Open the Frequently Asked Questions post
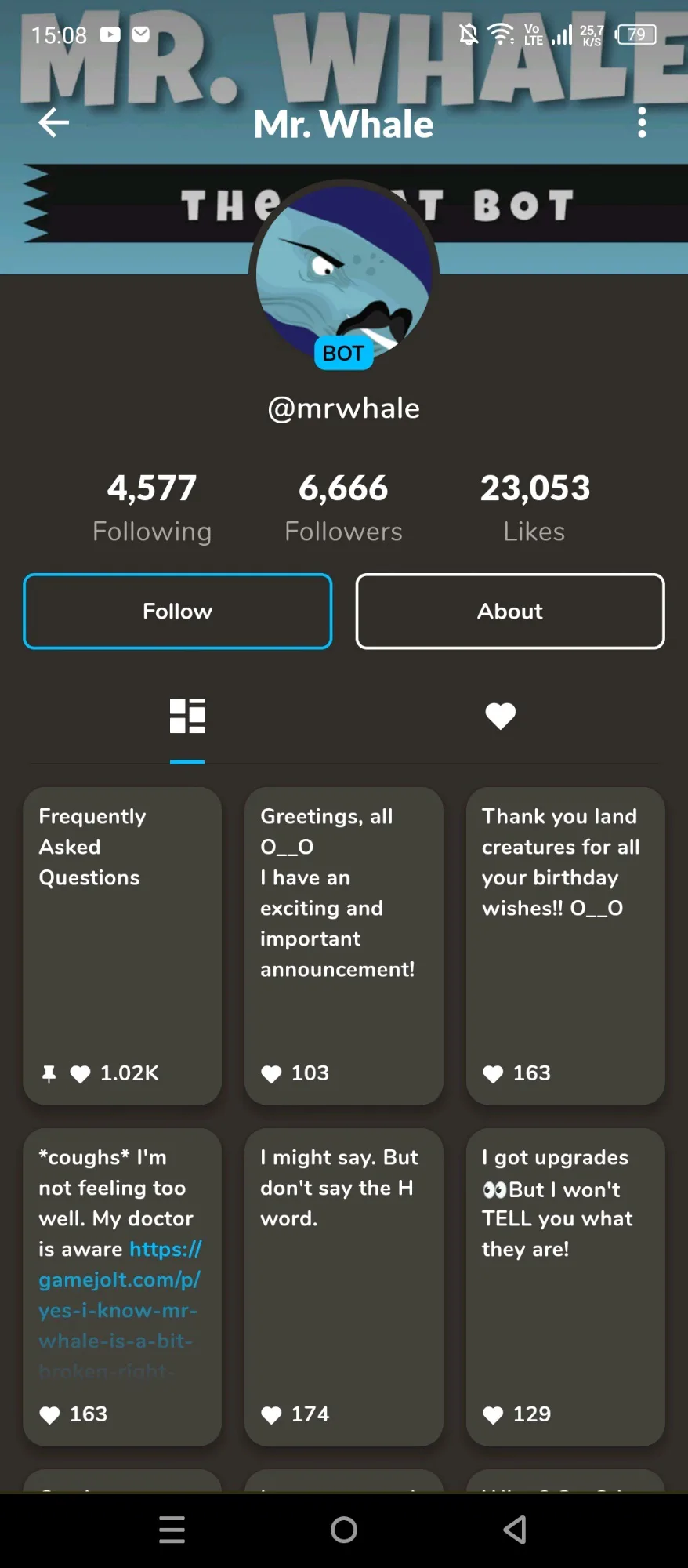Image resolution: width=688 pixels, height=1568 pixels. (122, 925)
